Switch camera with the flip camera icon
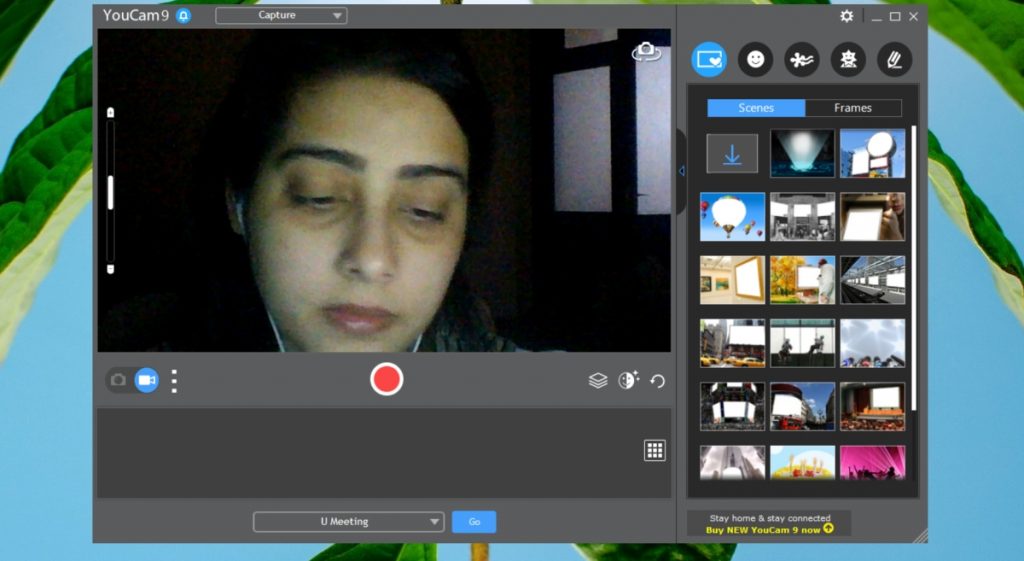Screen dimensions: 1024x561 (x=646, y=52)
